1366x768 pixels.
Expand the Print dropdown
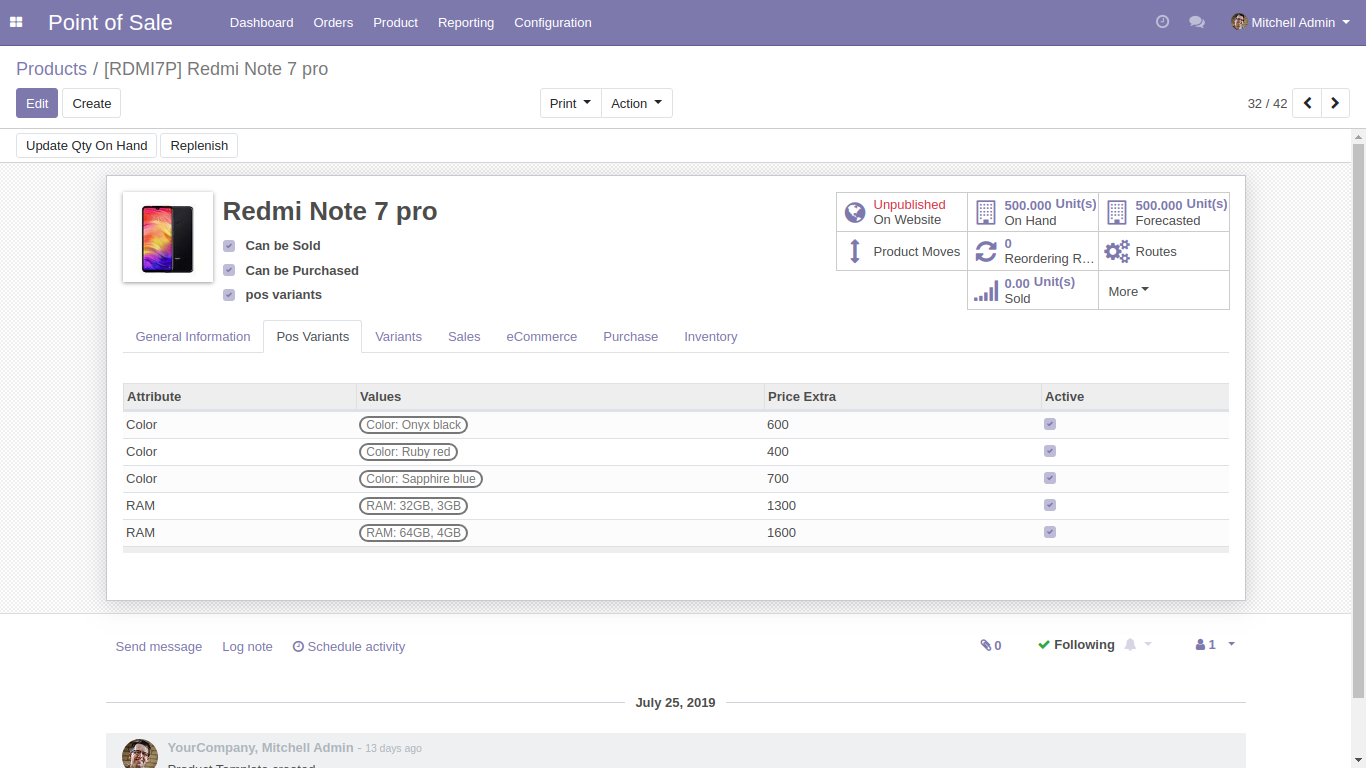pyautogui.click(x=570, y=103)
